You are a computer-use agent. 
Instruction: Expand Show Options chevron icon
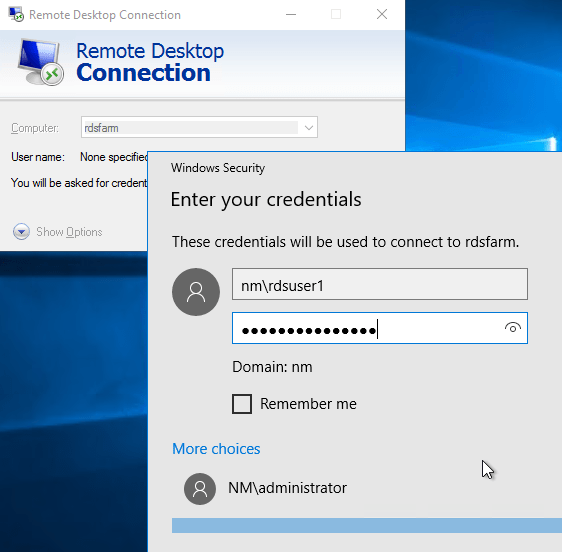21,232
